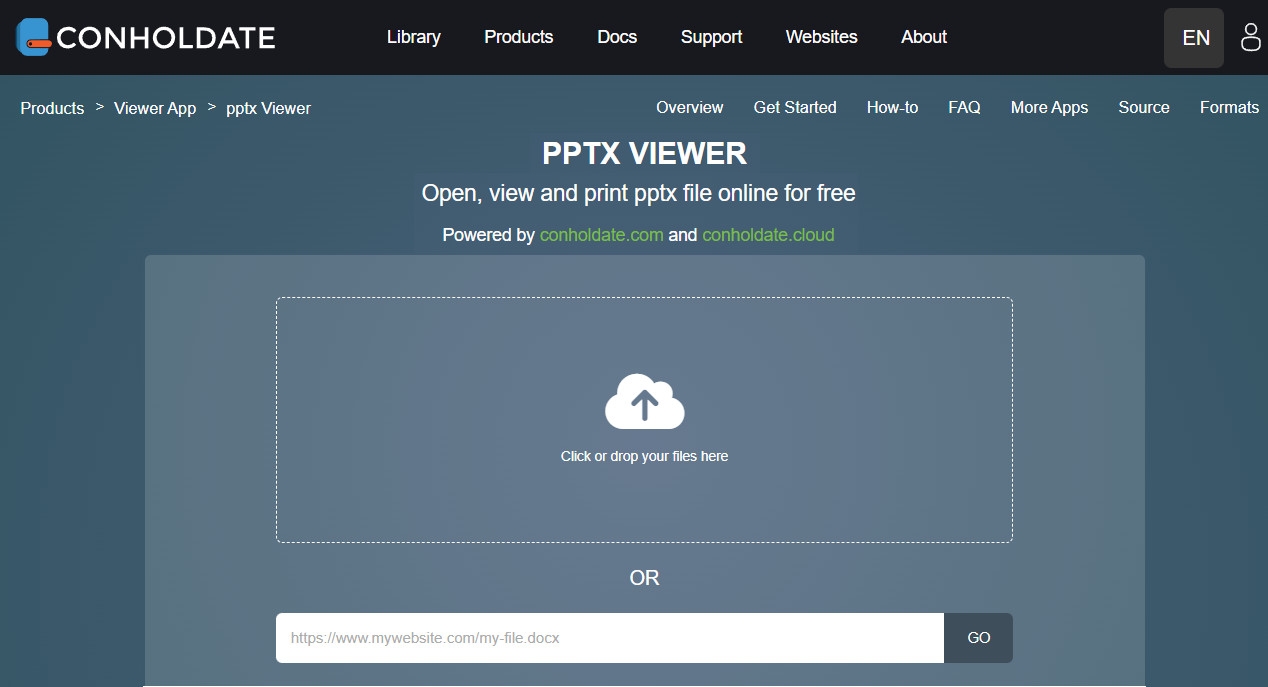Click the cloud upload icon

tap(645, 401)
